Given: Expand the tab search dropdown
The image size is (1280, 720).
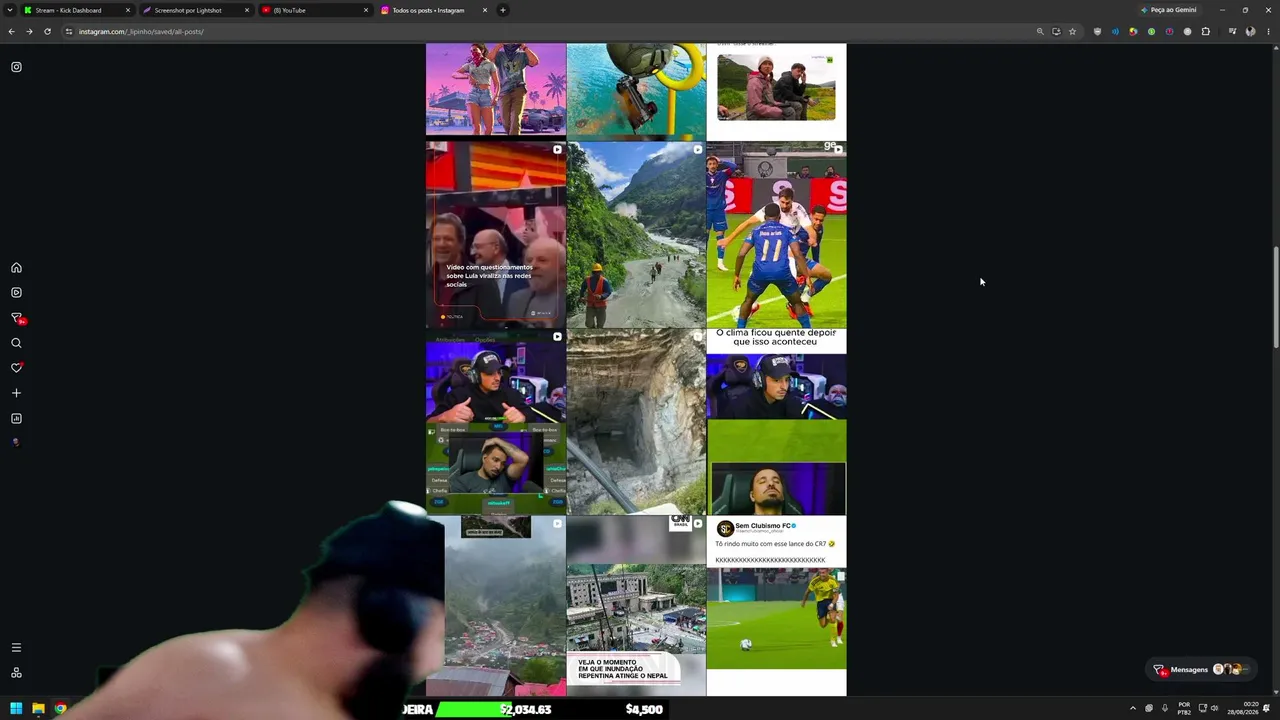Looking at the screenshot, I should point(10,10).
